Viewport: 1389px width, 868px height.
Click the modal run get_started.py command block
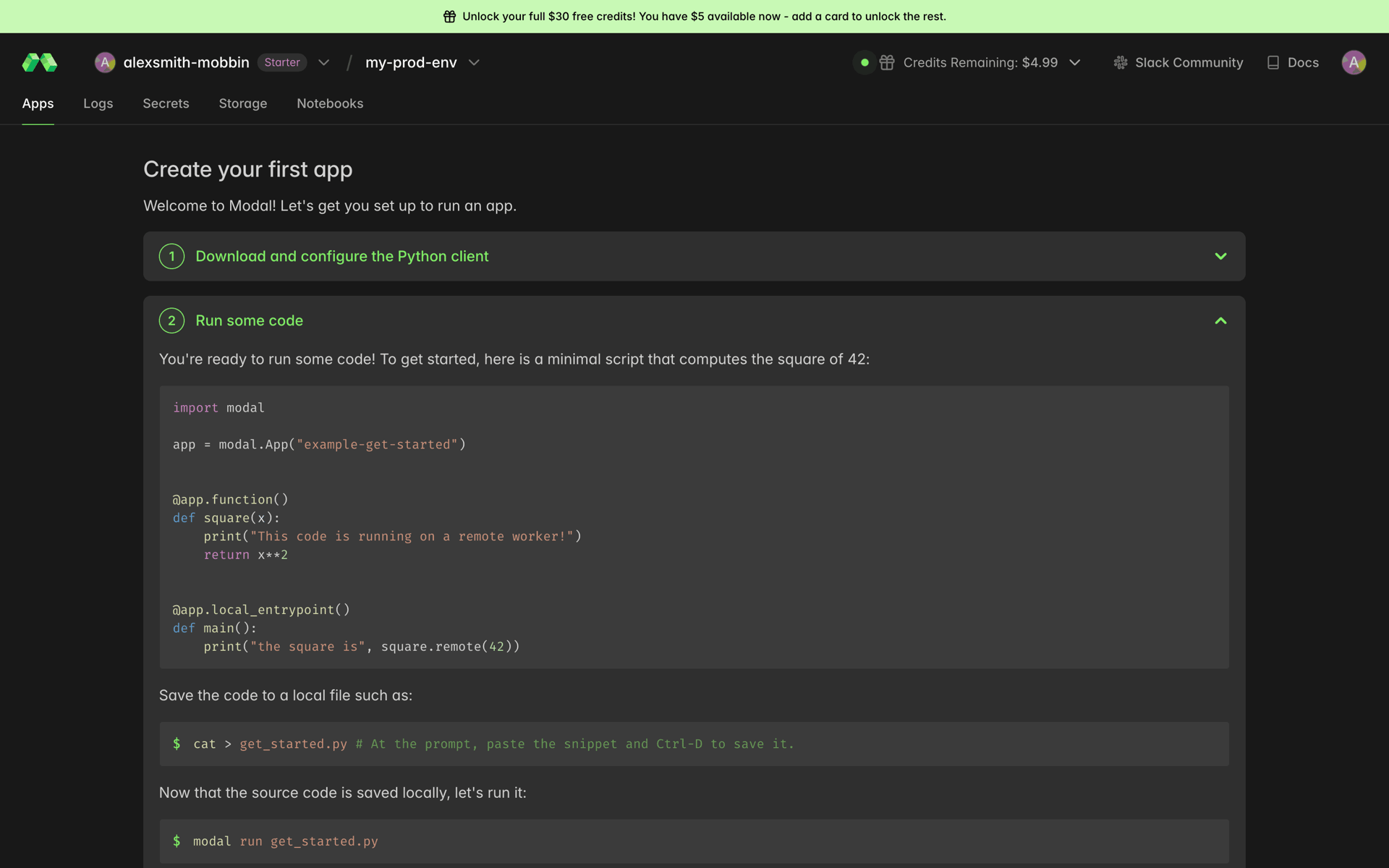(694, 841)
